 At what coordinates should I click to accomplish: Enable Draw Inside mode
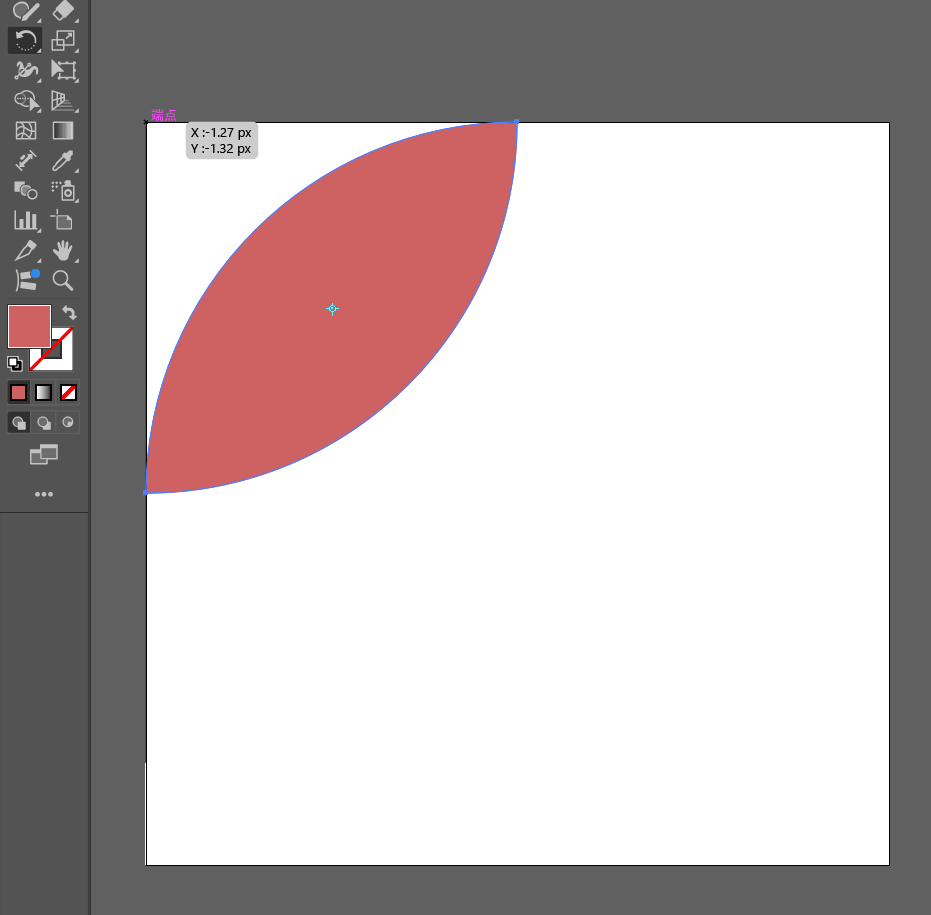pos(68,423)
